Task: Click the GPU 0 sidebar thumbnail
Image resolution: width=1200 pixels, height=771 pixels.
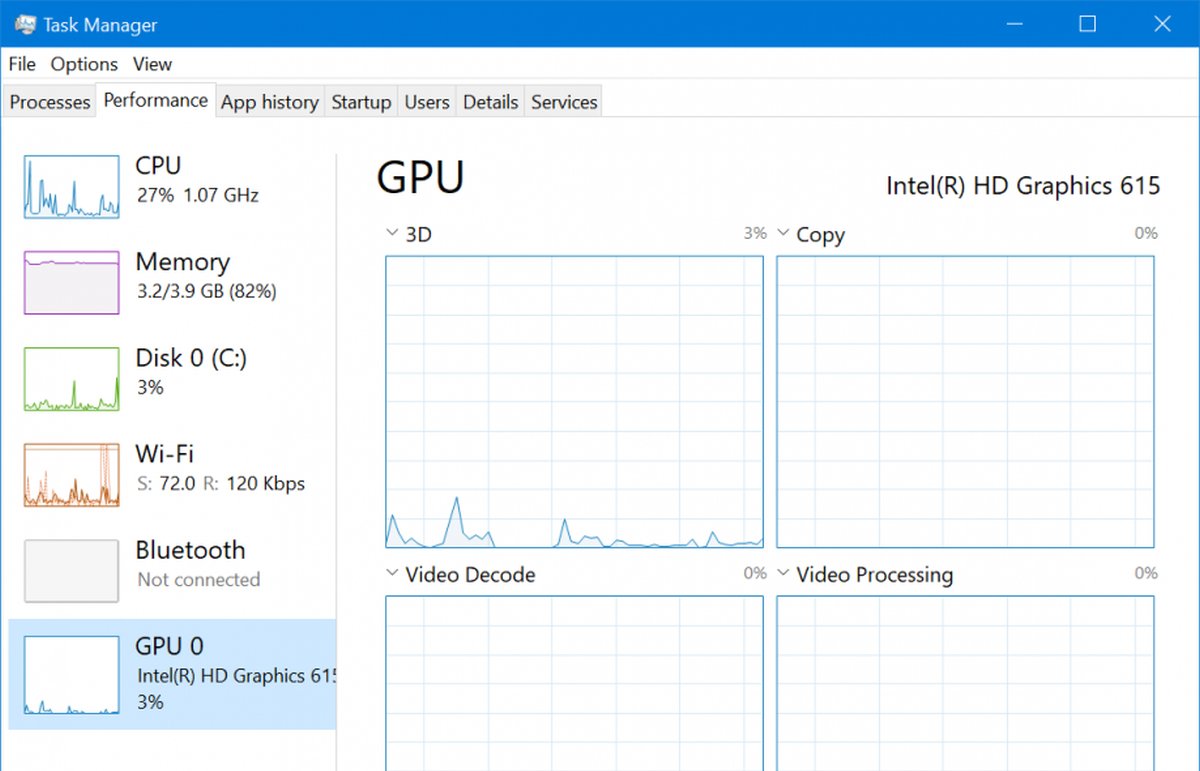Action: pyautogui.click(x=70, y=670)
